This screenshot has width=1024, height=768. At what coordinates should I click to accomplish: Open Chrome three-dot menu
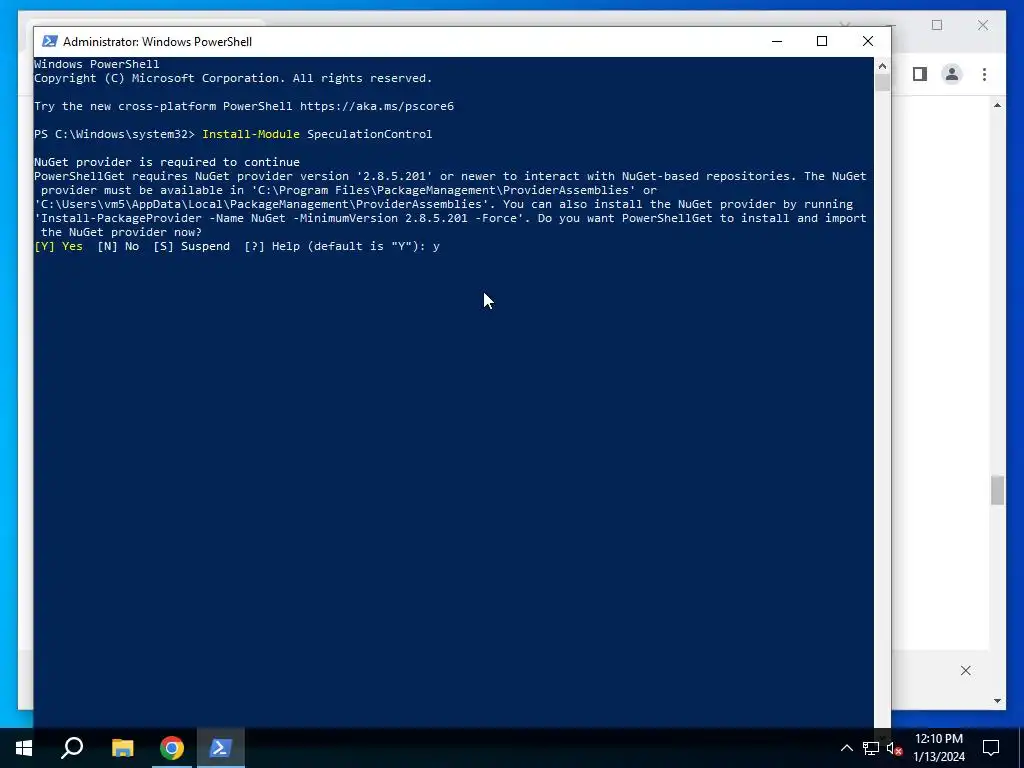pos(984,74)
